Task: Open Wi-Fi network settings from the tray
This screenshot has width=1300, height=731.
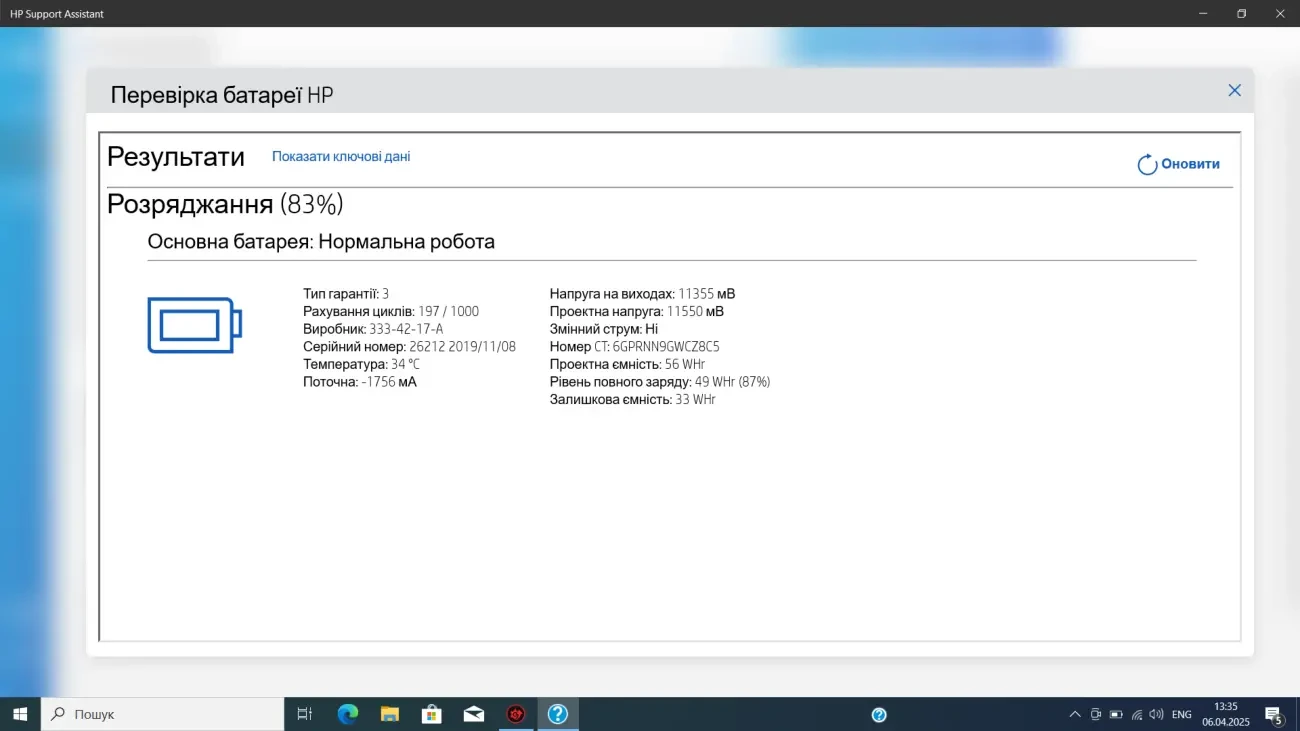Action: point(1136,714)
